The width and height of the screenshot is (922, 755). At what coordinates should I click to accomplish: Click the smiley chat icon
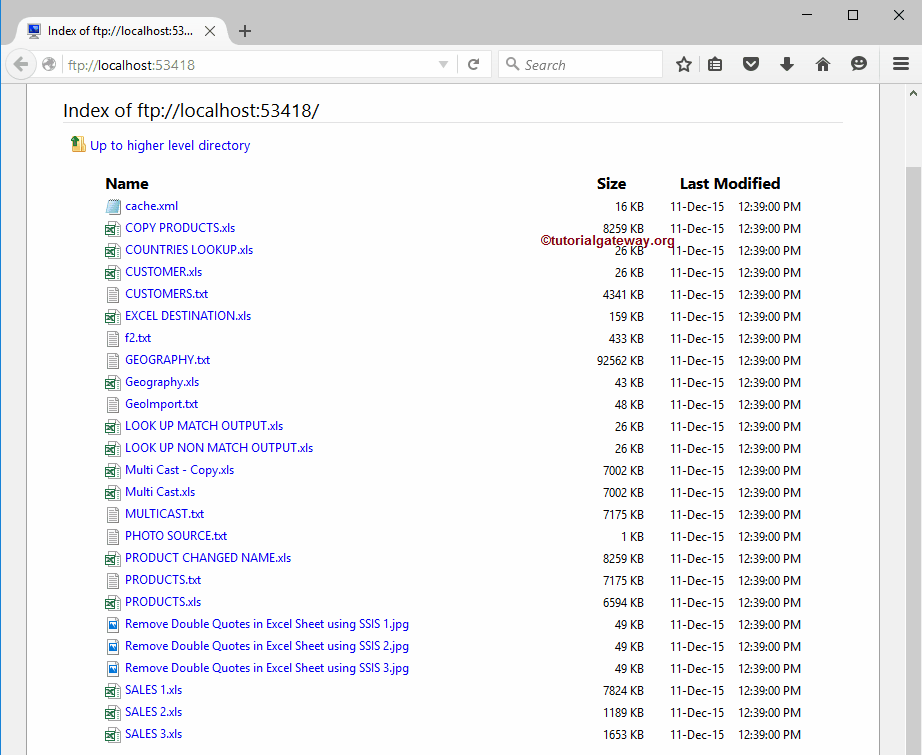(859, 65)
